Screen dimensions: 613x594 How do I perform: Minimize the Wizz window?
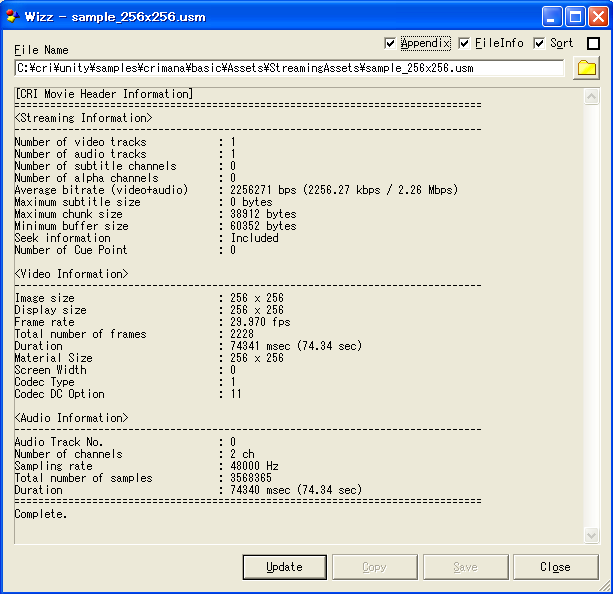point(553,16)
